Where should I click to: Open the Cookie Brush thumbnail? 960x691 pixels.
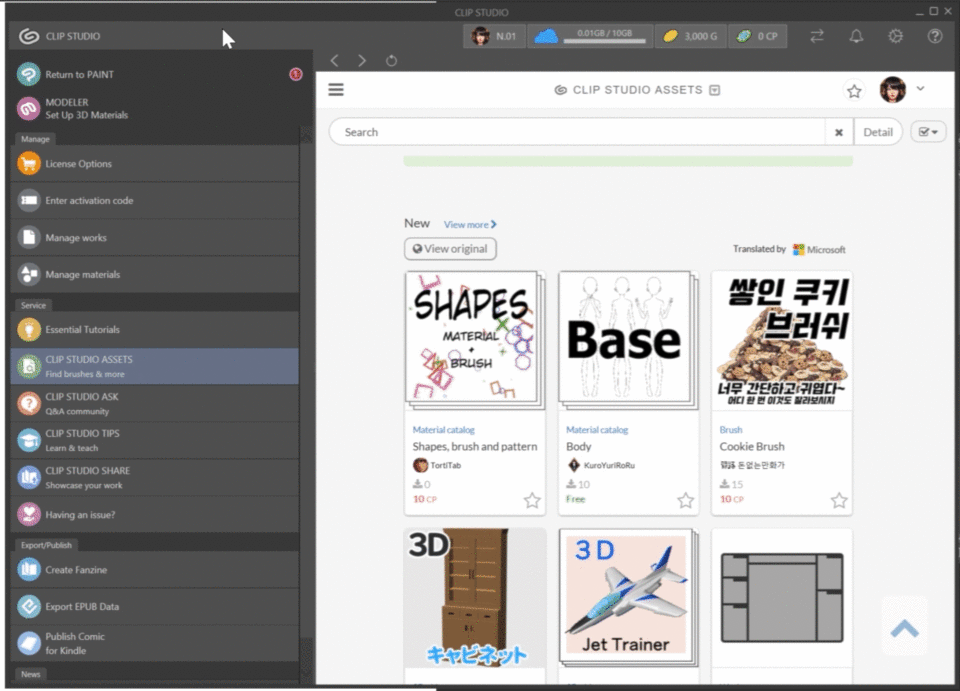[x=782, y=340]
